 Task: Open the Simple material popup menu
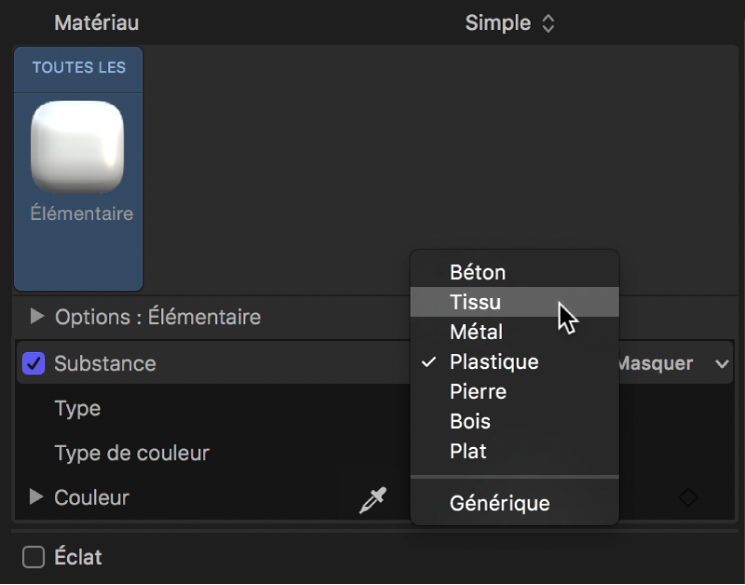pos(509,23)
